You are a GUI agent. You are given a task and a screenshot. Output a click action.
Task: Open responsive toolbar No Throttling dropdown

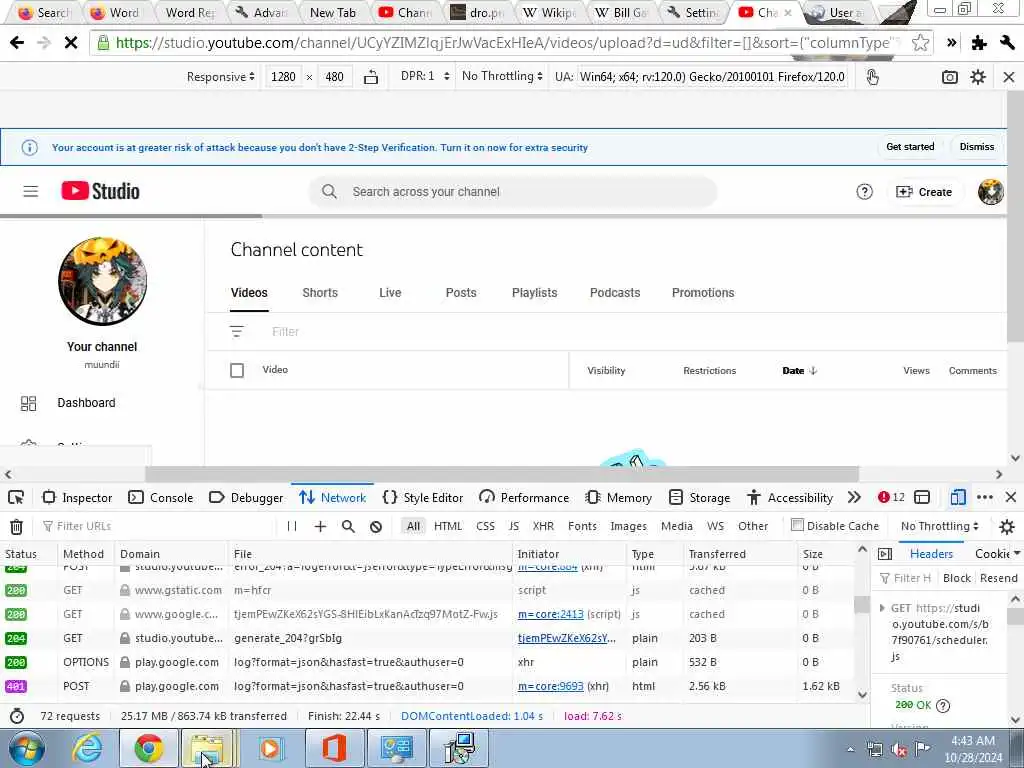502,76
